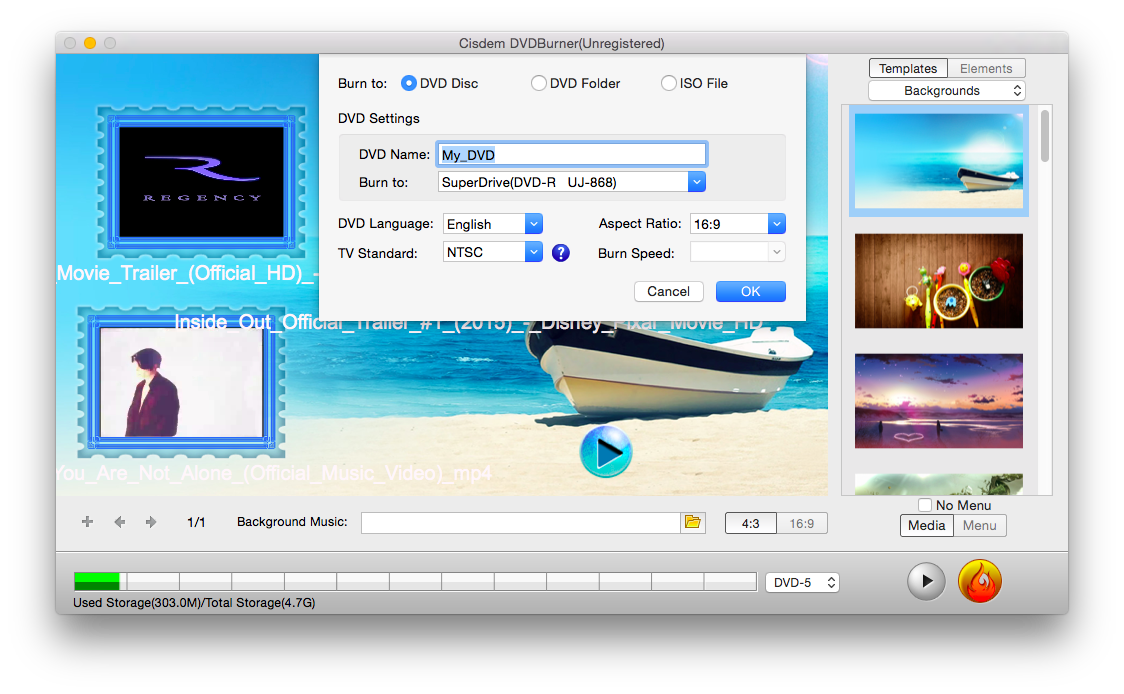Click the 'Movie_Trailer_(Official_HD)_' title text
Screen dimensions: 1124x694
click(x=186, y=273)
